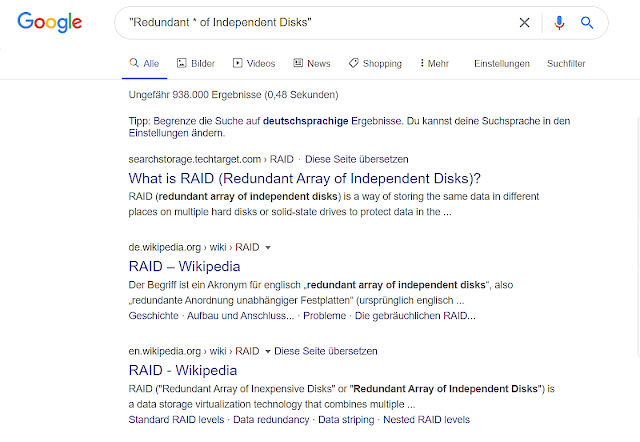Clear the search box with X icon
This screenshot has width=640, height=442.
click(x=524, y=22)
